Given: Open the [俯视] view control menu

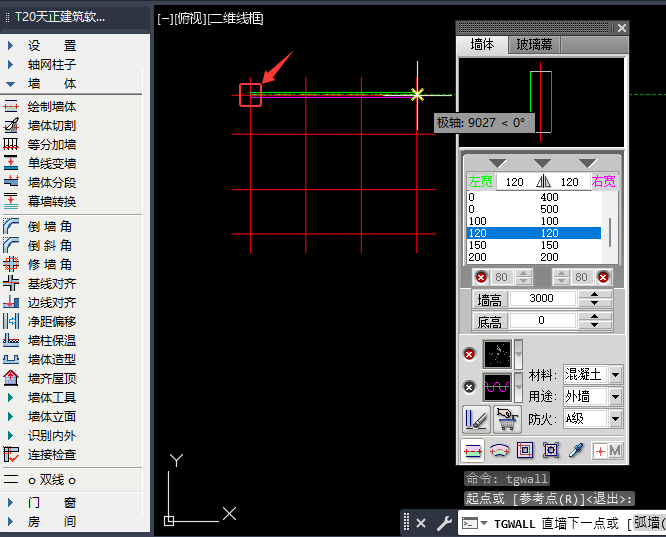Looking at the screenshot, I should click(x=190, y=19).
